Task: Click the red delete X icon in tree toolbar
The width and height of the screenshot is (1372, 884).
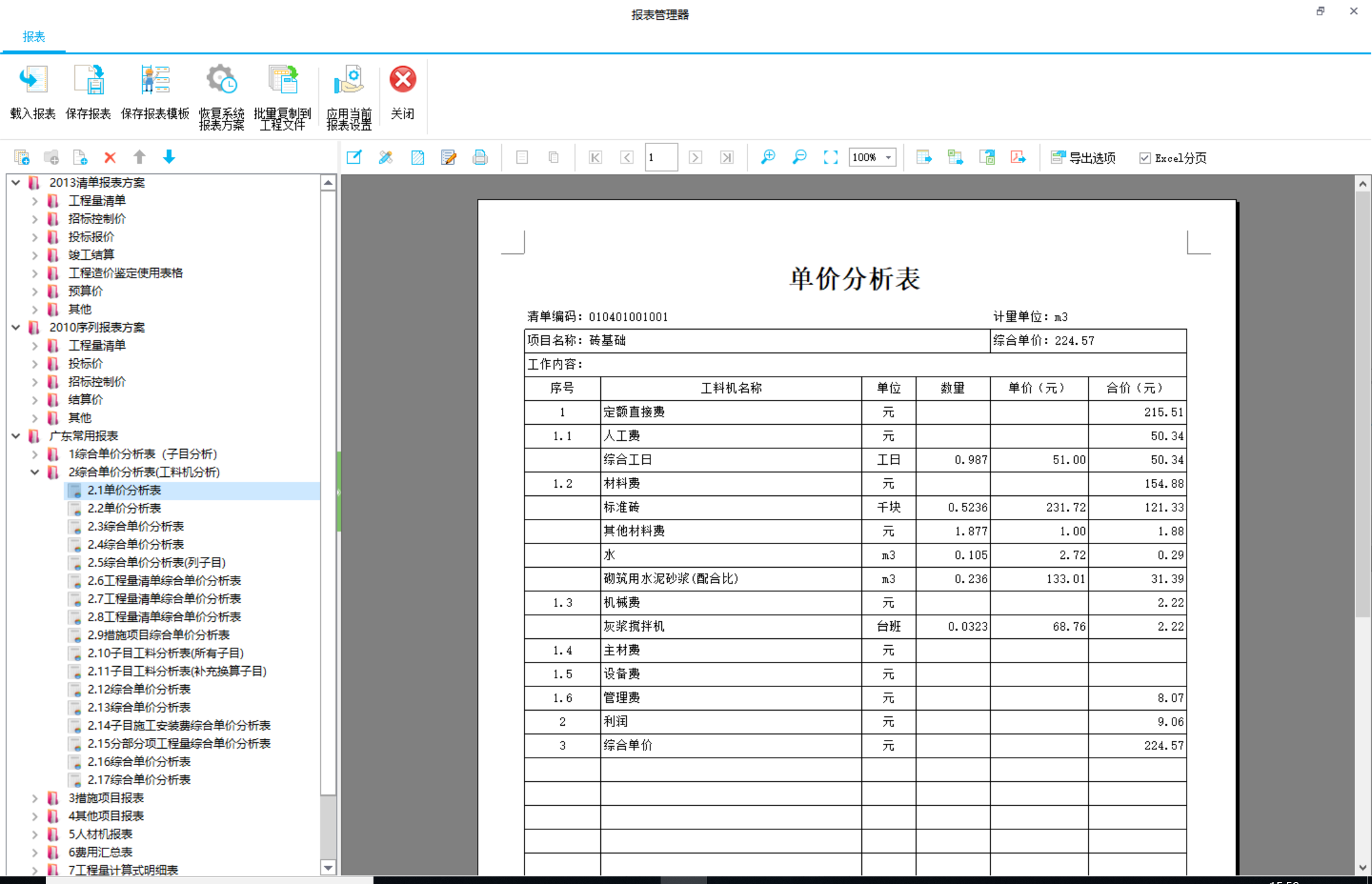Action: coord(110,157)
